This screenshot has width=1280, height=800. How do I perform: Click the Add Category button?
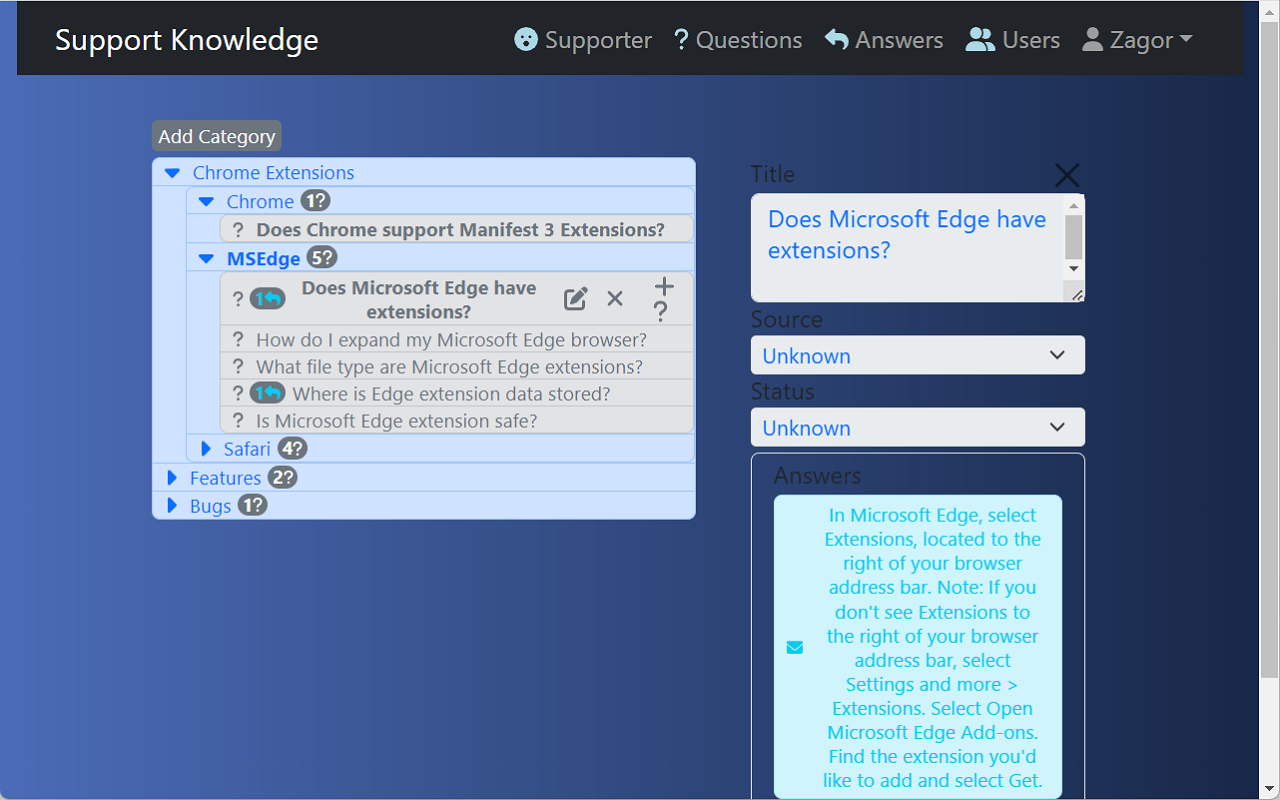coord(217,136)
